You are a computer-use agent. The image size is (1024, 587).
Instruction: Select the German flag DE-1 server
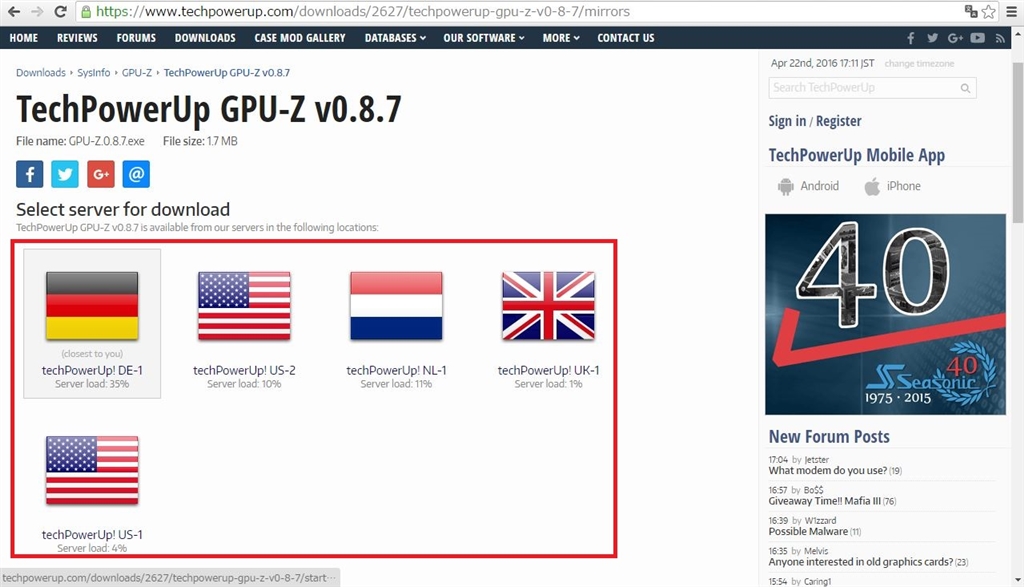click(92, 306)
